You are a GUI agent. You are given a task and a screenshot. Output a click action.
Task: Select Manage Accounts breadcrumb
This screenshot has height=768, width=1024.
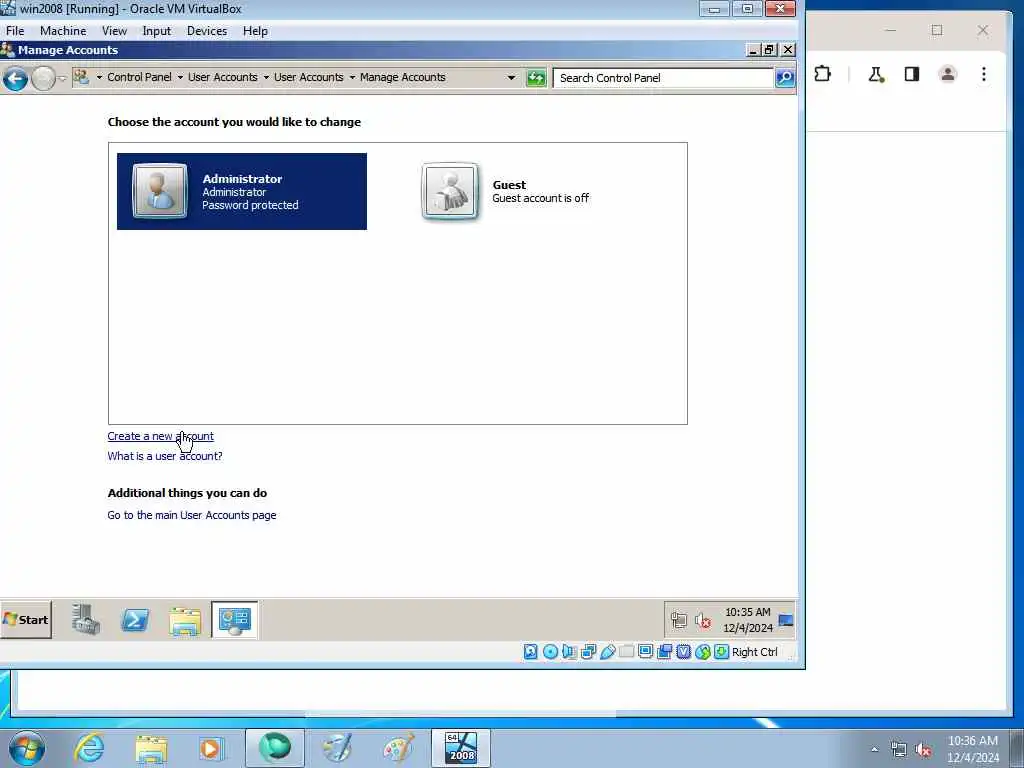[402, 77]
